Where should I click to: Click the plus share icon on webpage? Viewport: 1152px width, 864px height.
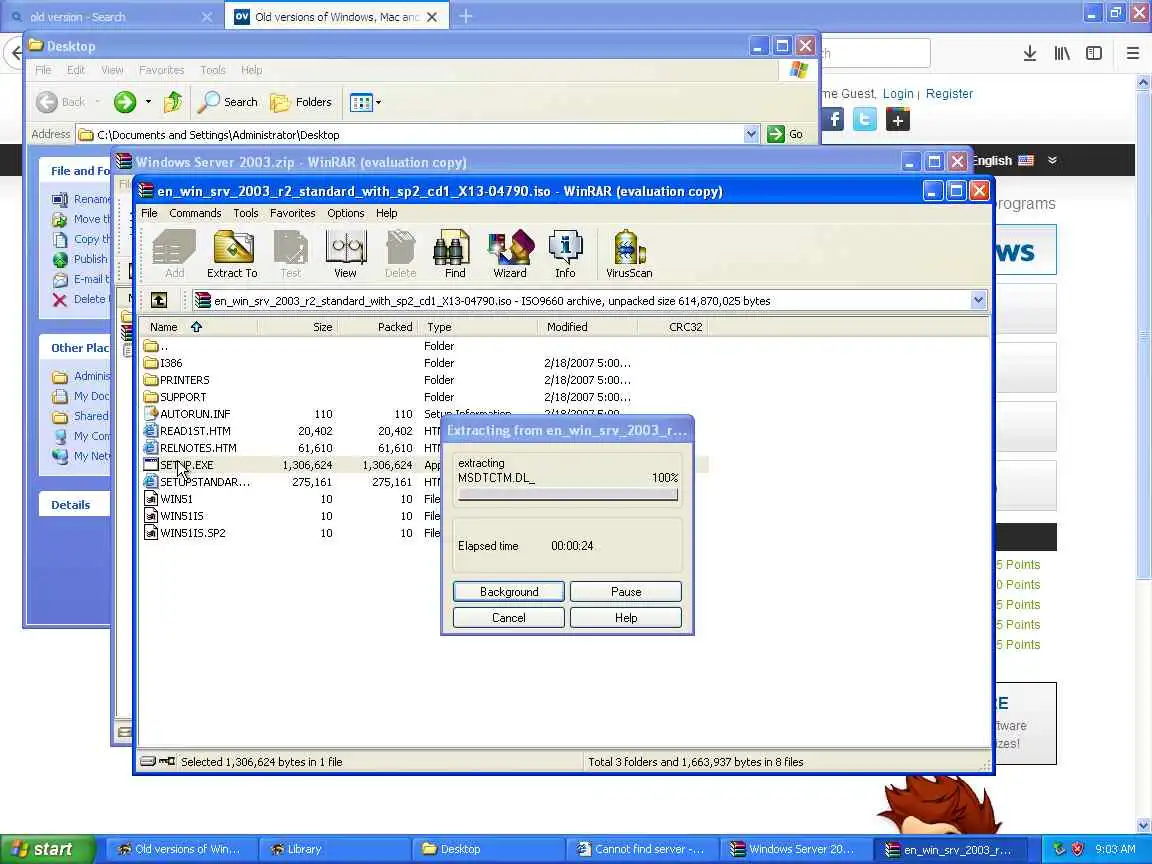897,119
